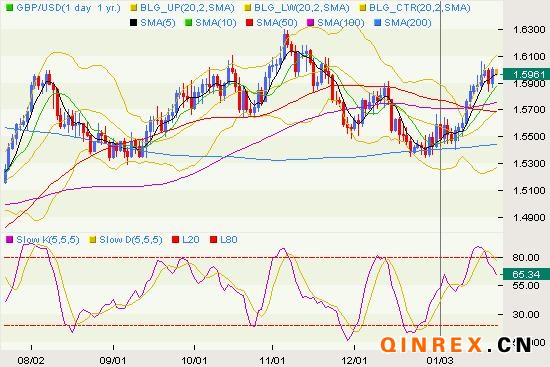
Task: Select the L80 legend label
Action: [229, 240]
